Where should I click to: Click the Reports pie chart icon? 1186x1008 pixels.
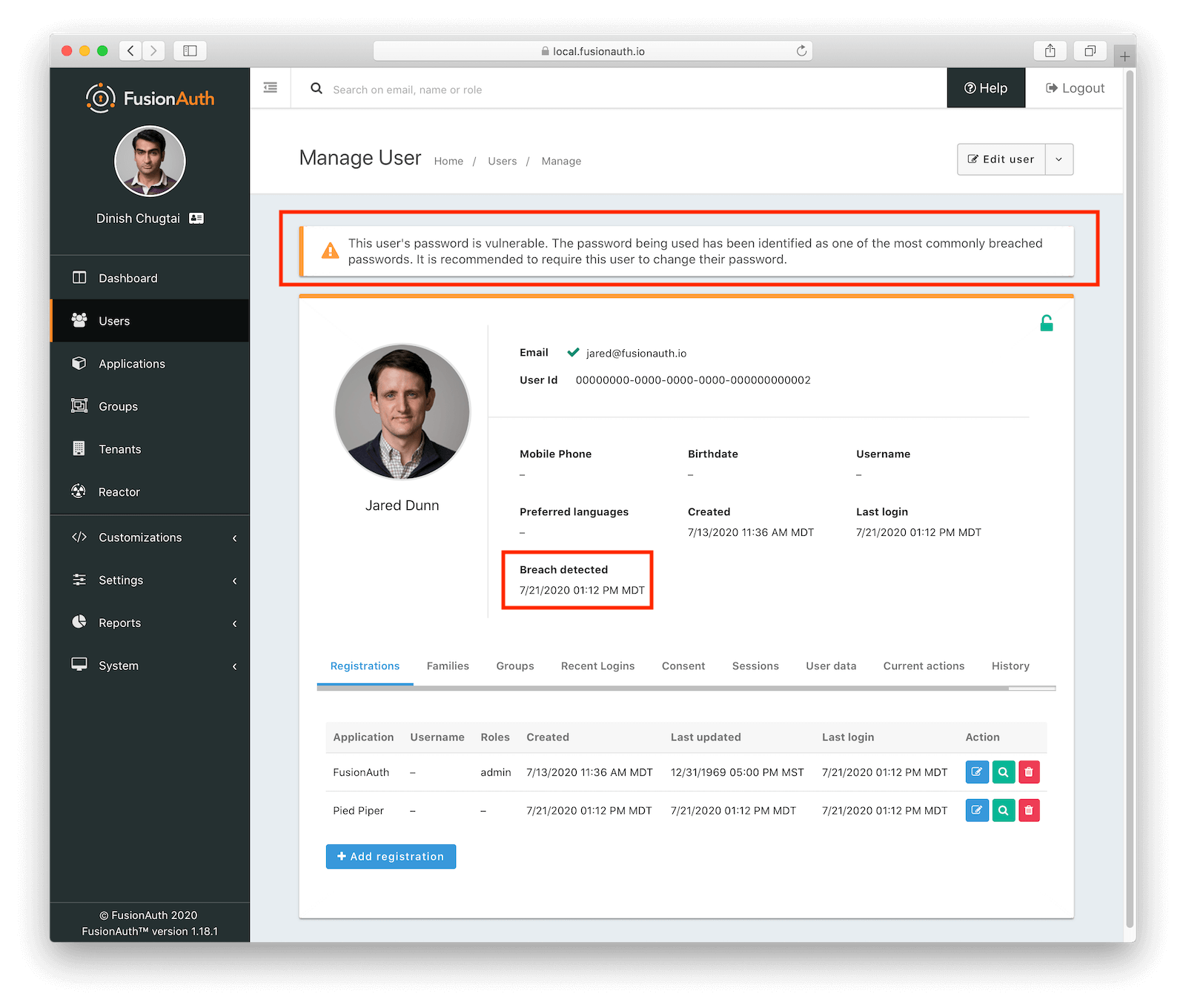pyautogui.click(x=79, y=622)
